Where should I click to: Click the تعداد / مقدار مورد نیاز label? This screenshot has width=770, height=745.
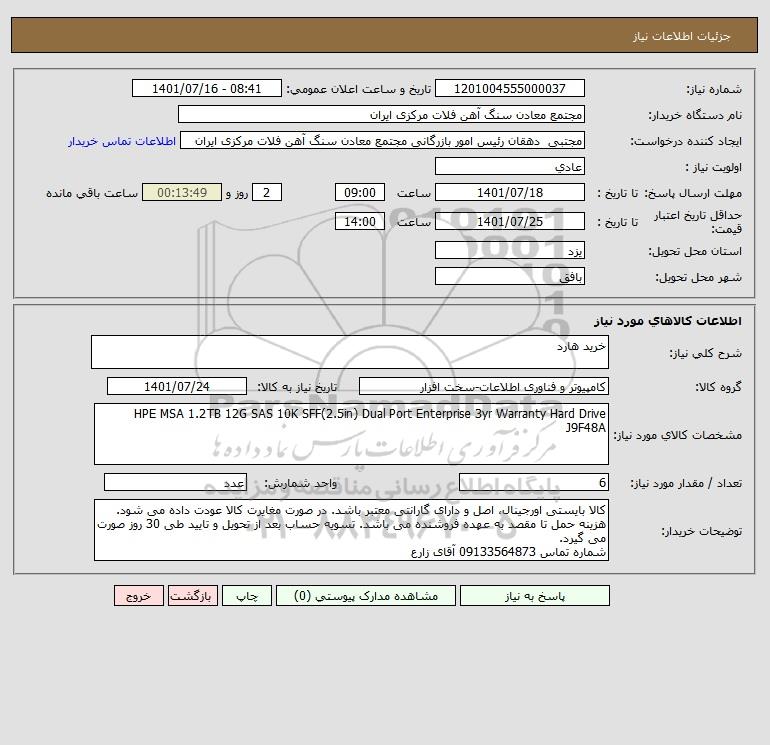pos(686,483)
